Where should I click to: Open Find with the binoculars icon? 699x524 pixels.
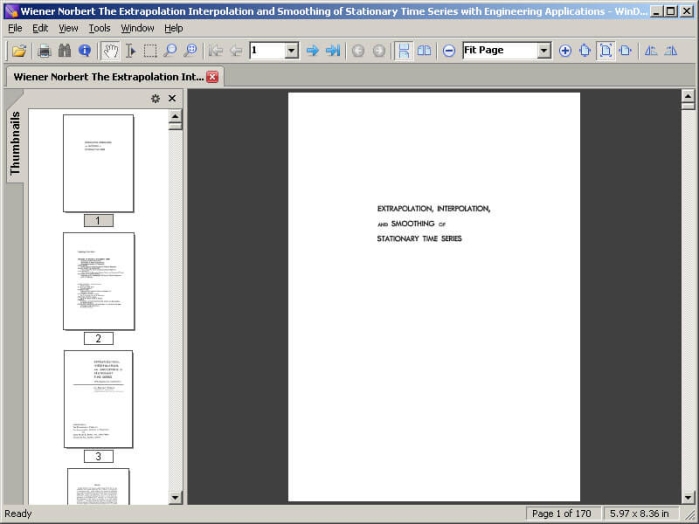pos(65,50)
